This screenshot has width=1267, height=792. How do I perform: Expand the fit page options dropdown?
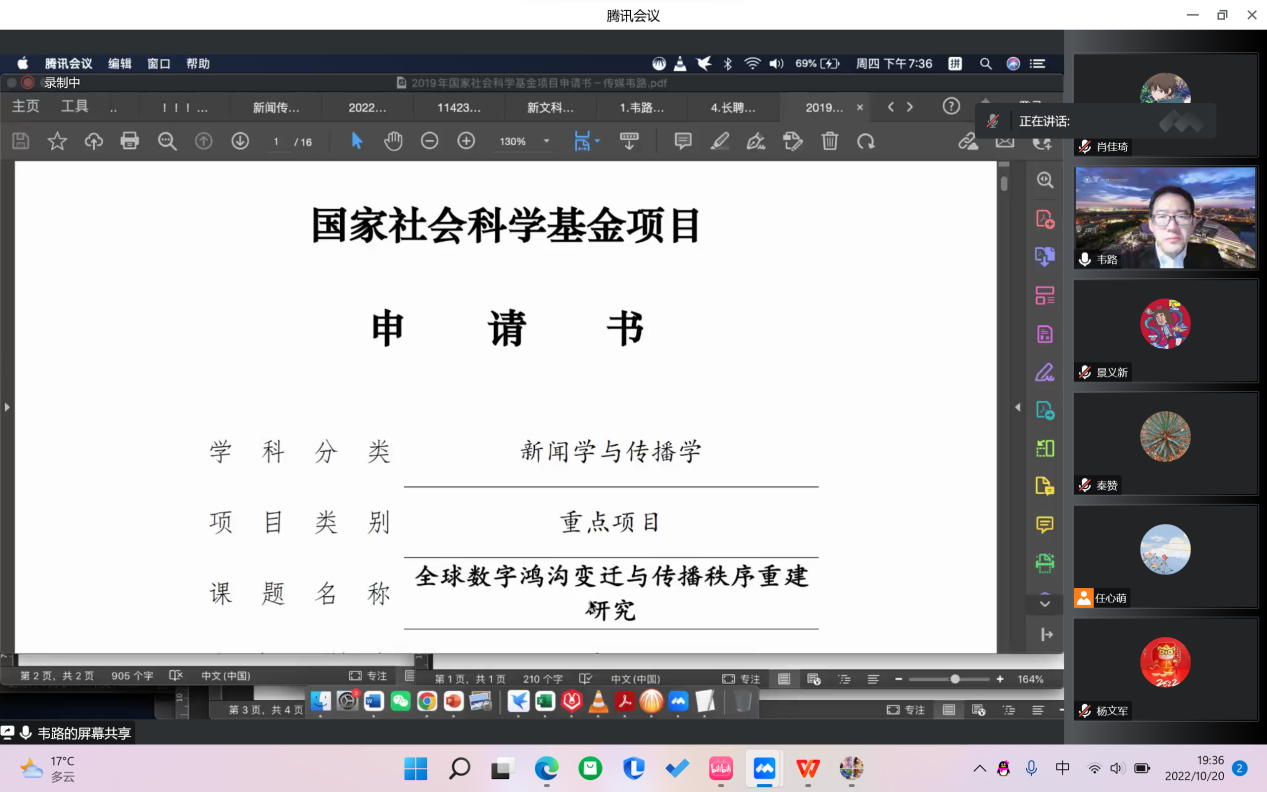[598, 141]
